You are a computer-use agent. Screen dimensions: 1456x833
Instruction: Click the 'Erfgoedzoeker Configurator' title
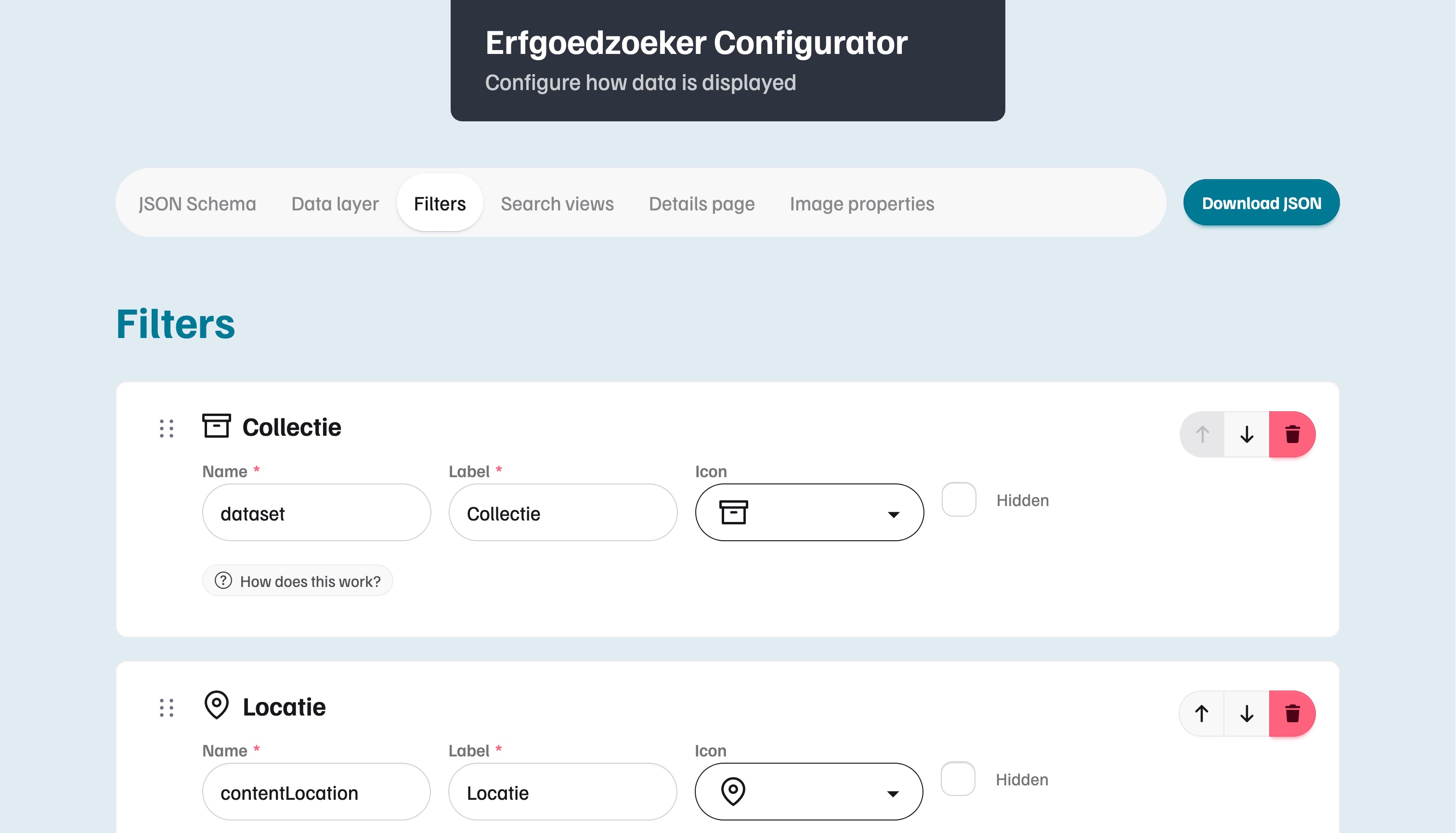(x=696, y=43)
